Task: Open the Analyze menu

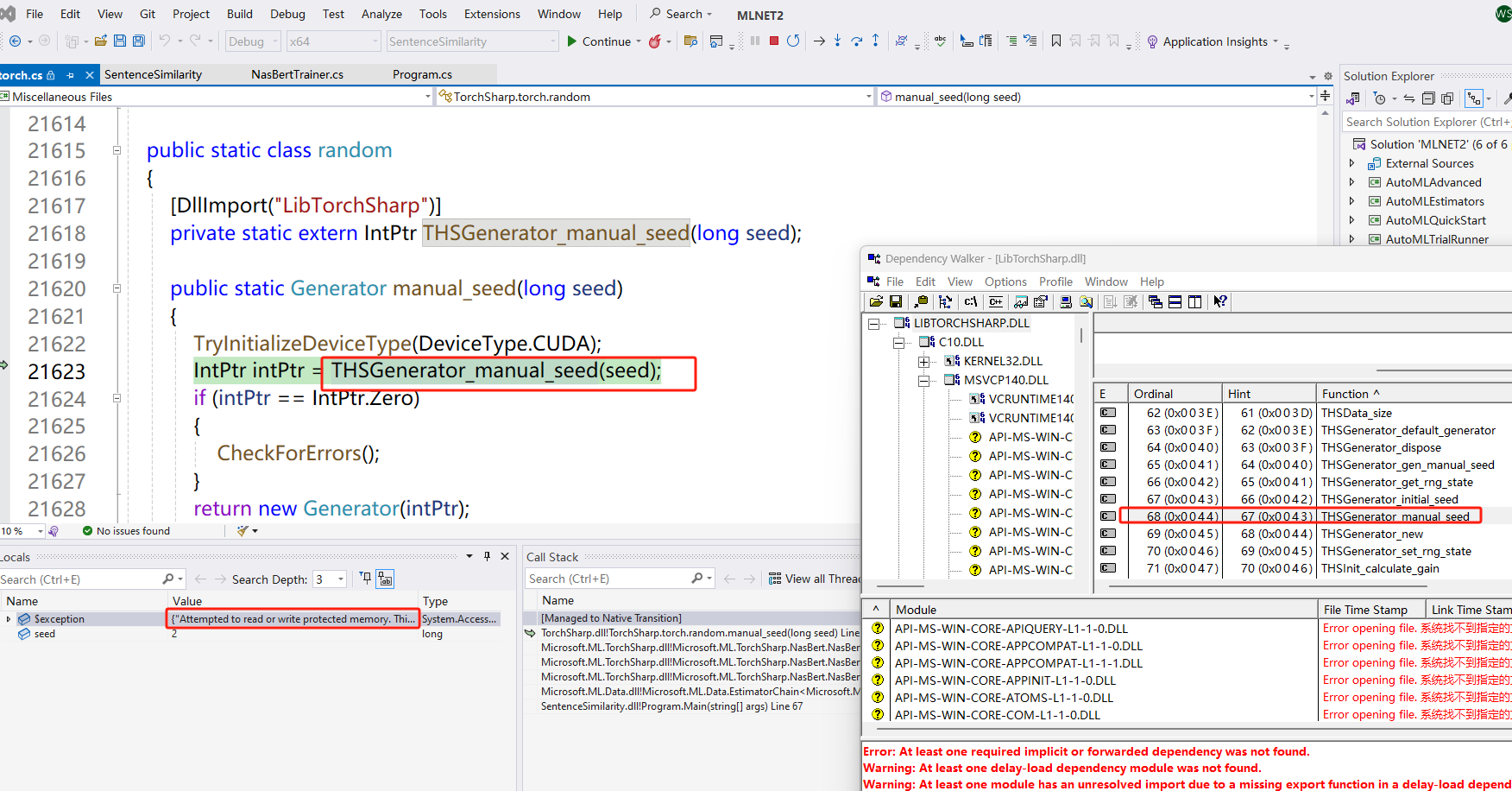Action: click(381, 14)
